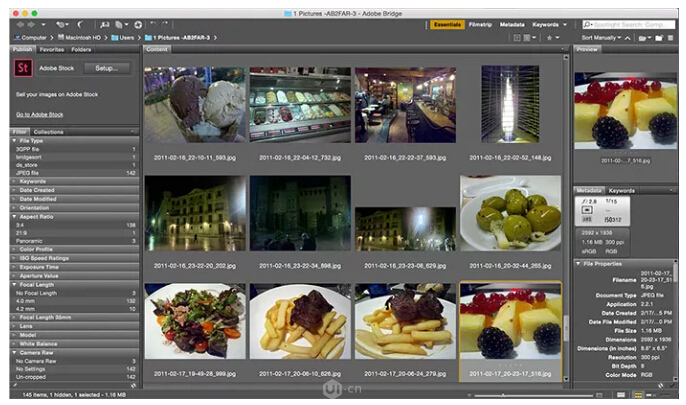Click the rotate counterclockwise icon
Viewport: 686px width, 405px height.
point(155,24)
